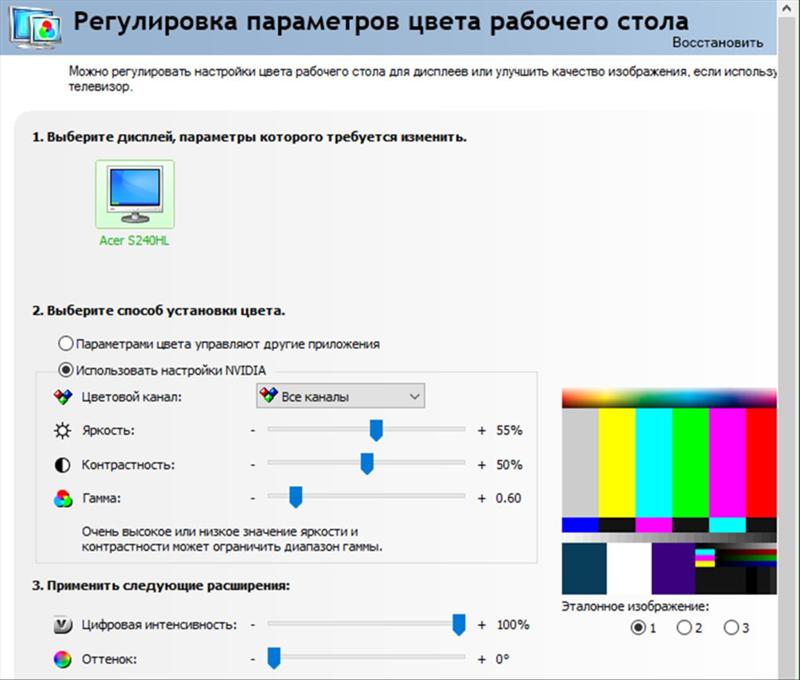The height and width of the screenshot is (680, 800).
Task: Click the Цифровая интенсивность NVIDIA icon
Action: tap(63, 625)
